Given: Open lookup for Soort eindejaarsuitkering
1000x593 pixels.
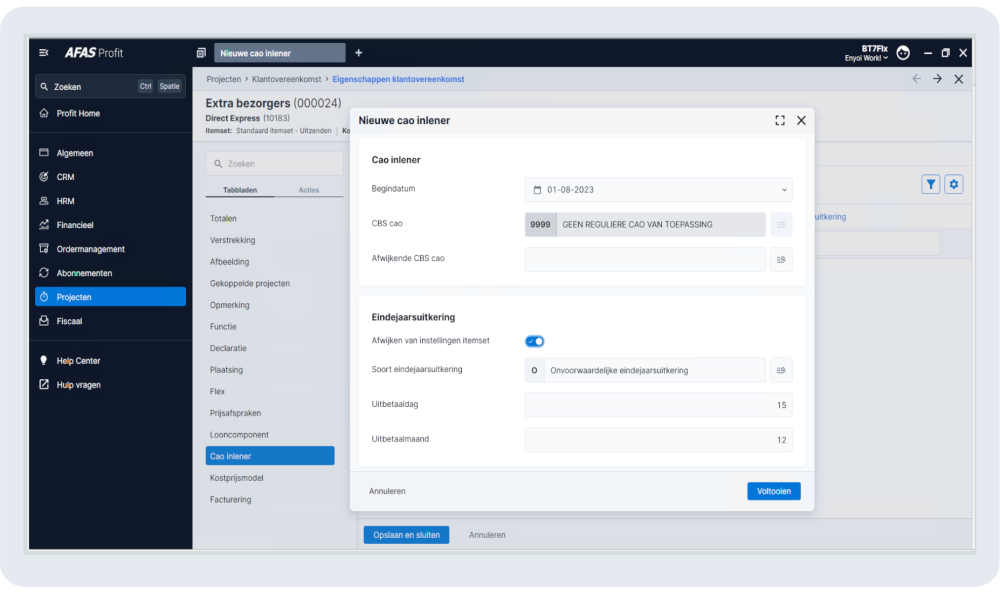Looking at the screenshot, I should pyautogui.click(x=781, y=370).
